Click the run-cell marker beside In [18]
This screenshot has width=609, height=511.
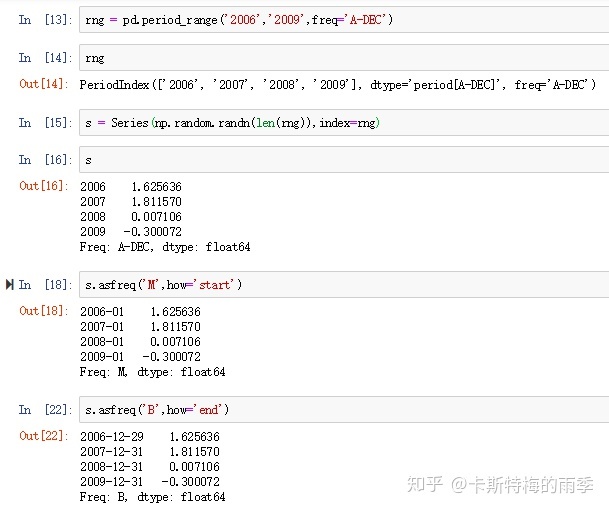[10, 285]
